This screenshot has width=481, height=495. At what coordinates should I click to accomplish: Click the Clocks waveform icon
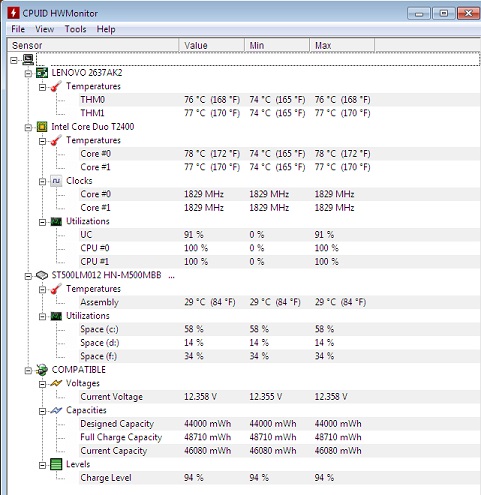point(56,181)
